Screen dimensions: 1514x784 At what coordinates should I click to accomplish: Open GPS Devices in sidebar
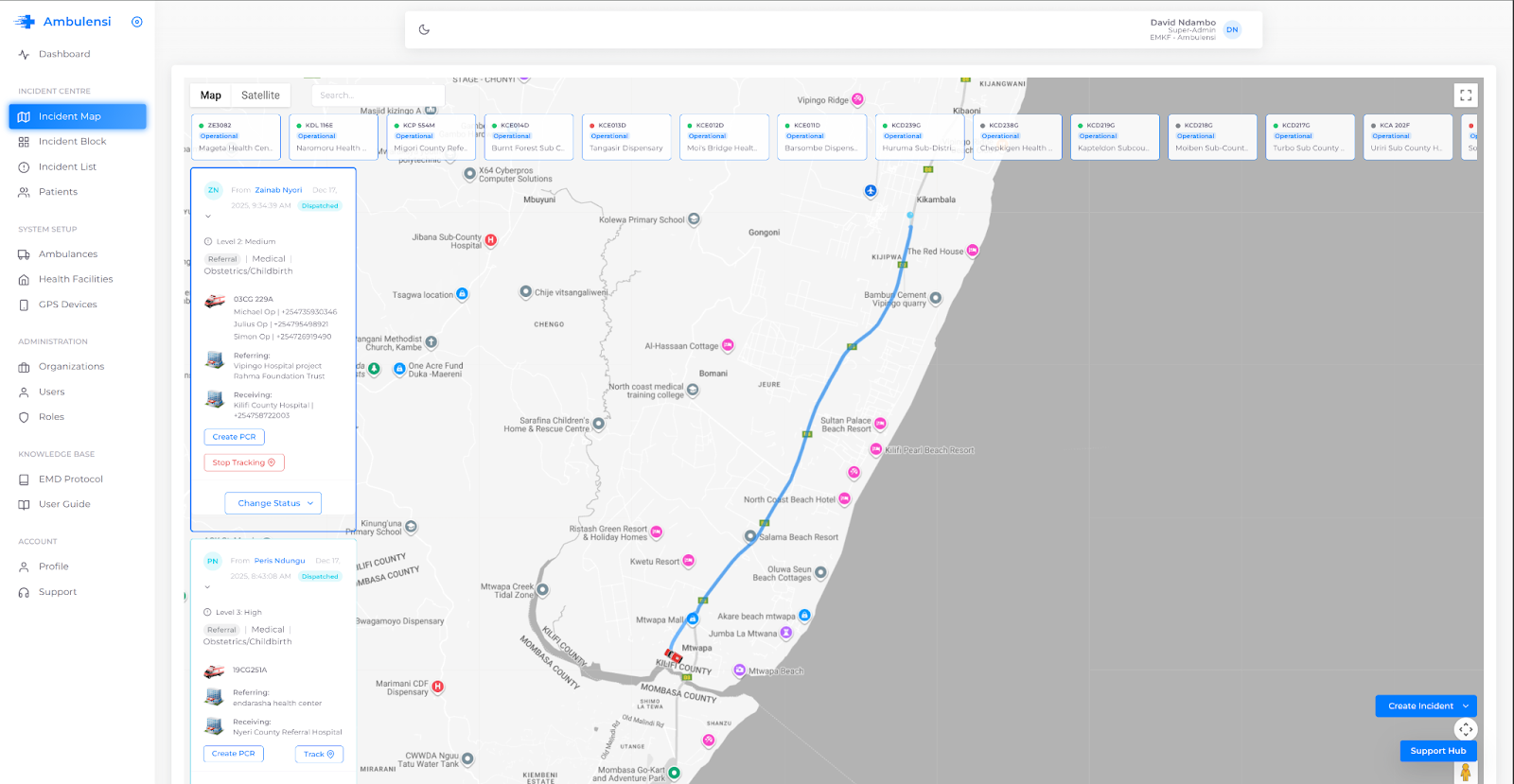tap(68, 305)
